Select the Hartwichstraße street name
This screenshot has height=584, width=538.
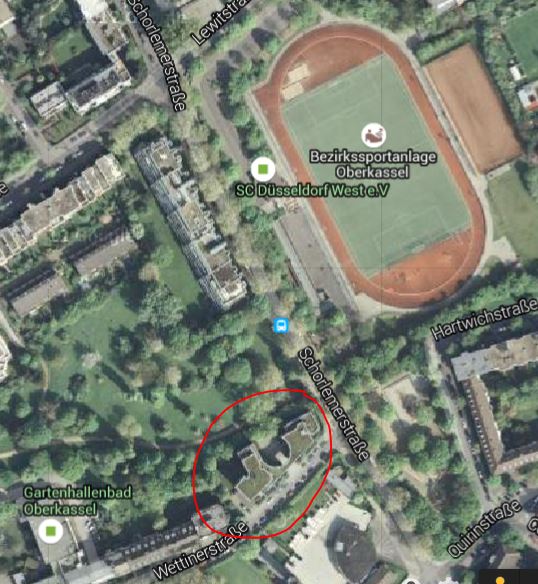484,319
